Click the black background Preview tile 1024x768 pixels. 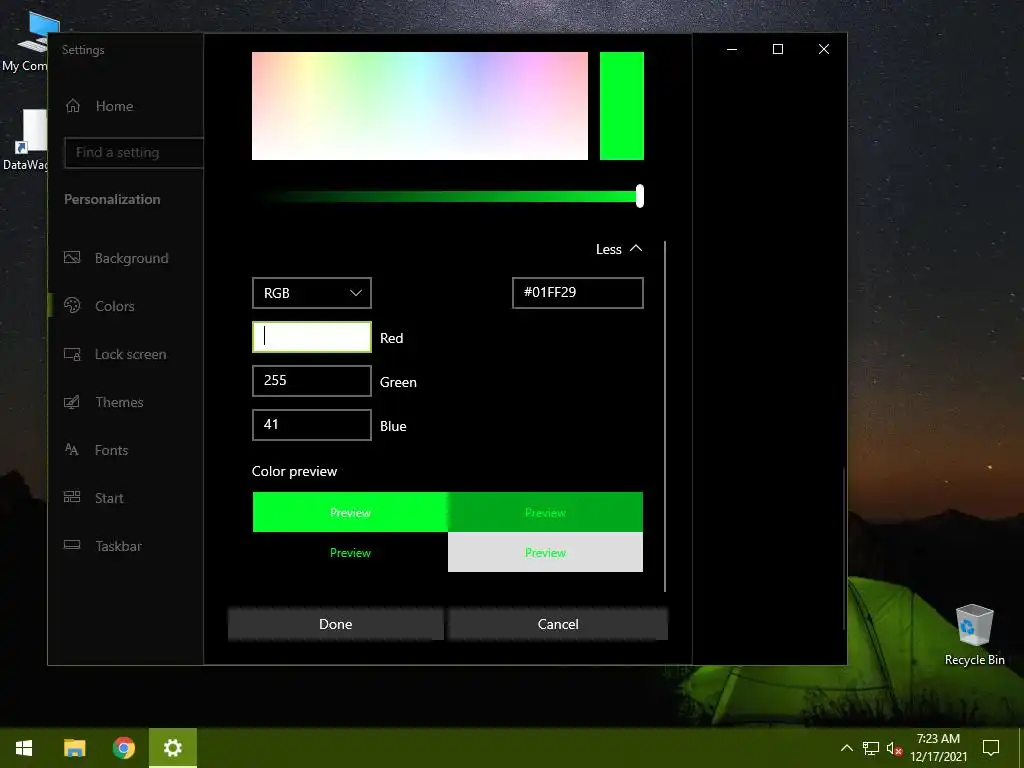(x=350, y=552)
